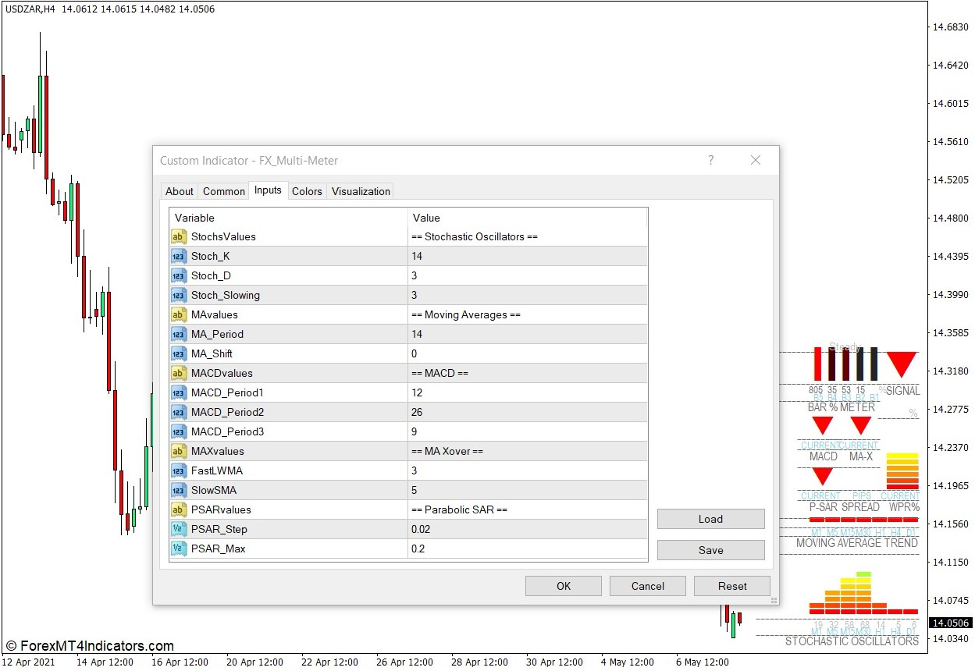Reset the indicator inputs
The width and height of the screenshot is (977, 672).
[732, 586]
